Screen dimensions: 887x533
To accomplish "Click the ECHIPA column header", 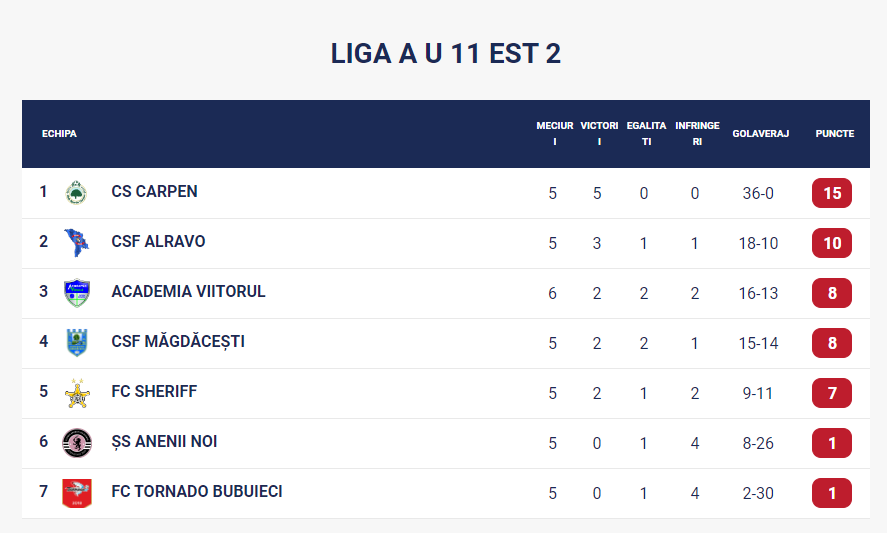I will (59, 134).
